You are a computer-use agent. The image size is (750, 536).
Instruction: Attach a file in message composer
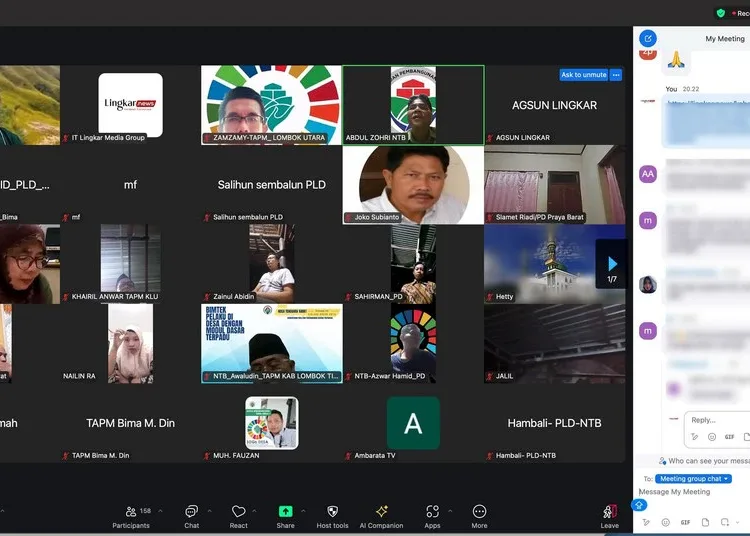coord(706,522)
